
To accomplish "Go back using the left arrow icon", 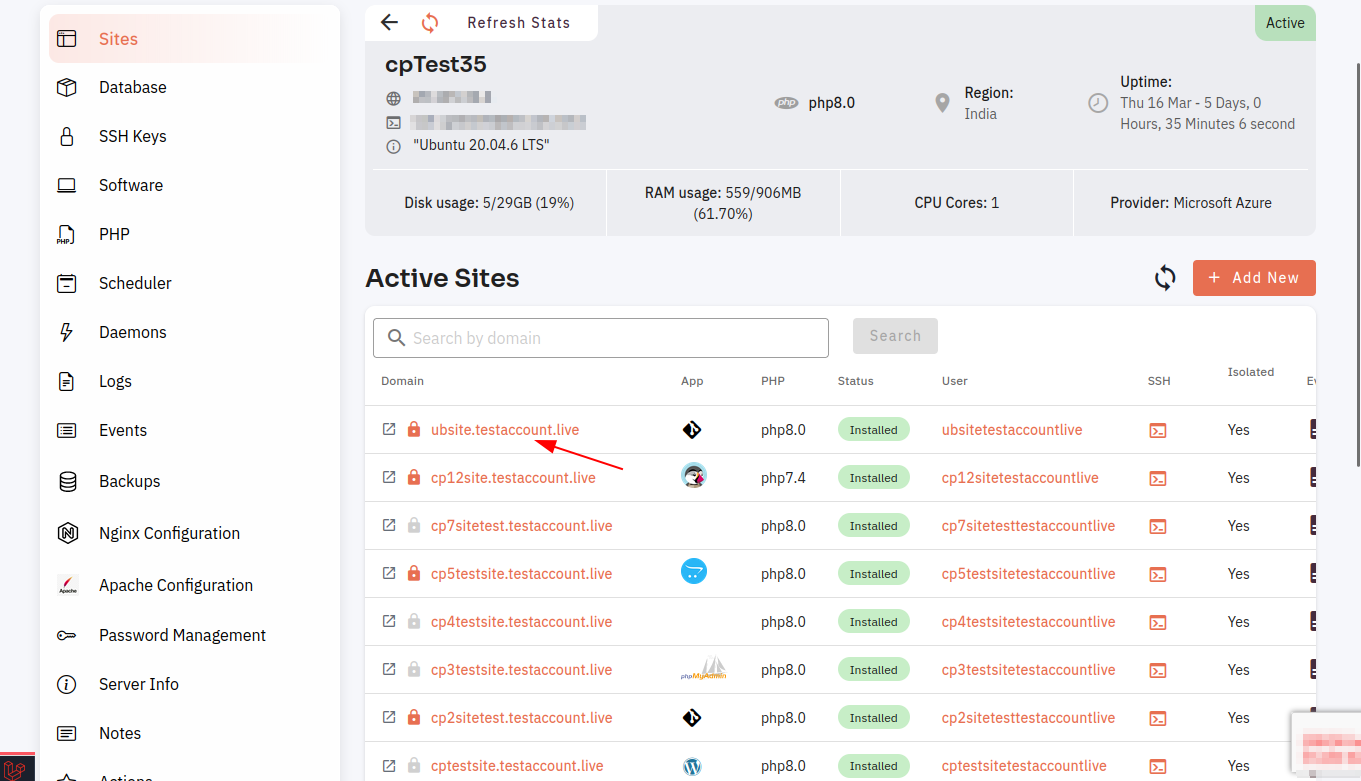I will pyautogui.click(x=390, y=22).
